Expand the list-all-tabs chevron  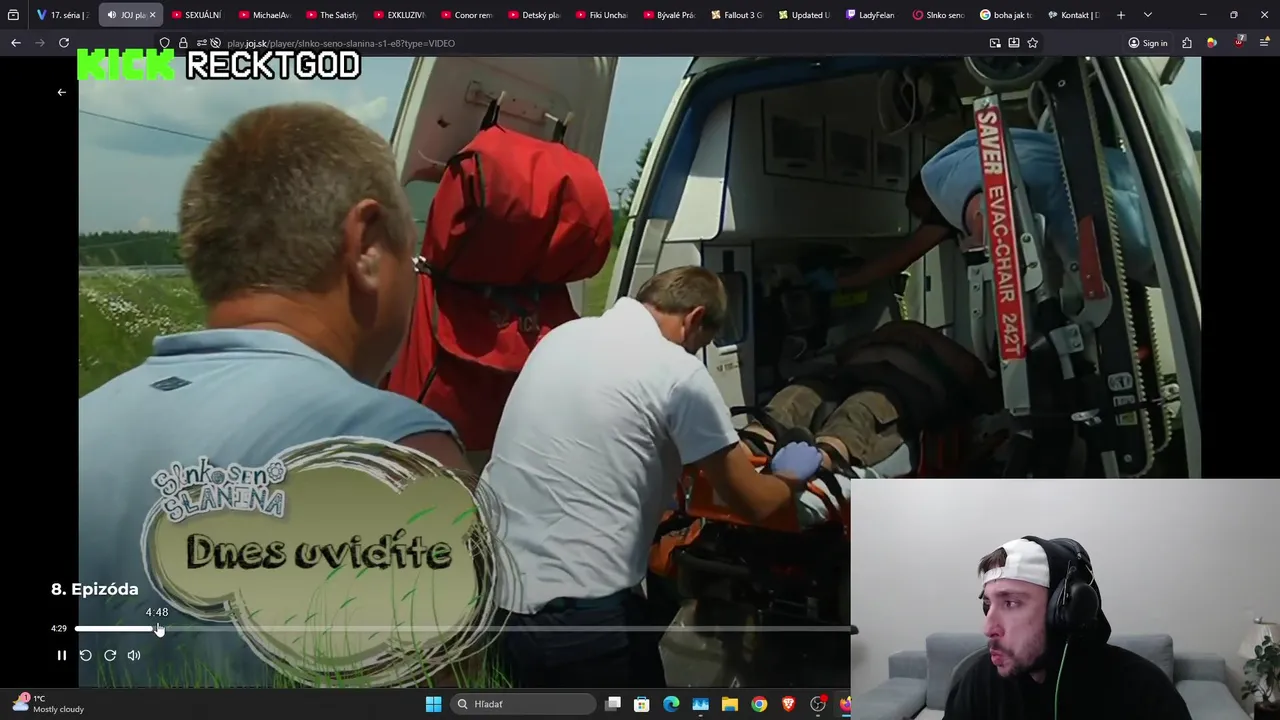[x=1147, y=15]
